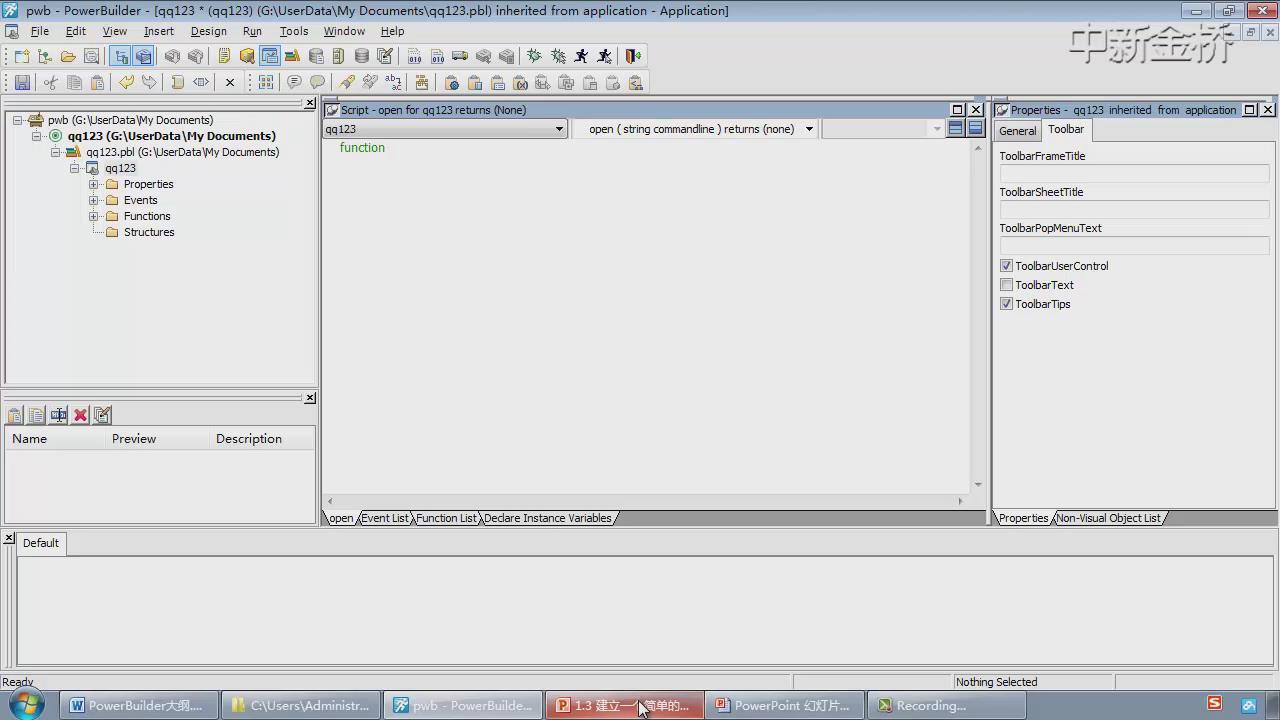The width and height of the screenshot is (1280, 720).
Task: Open the Library painter icon
Action: (293, 56)
